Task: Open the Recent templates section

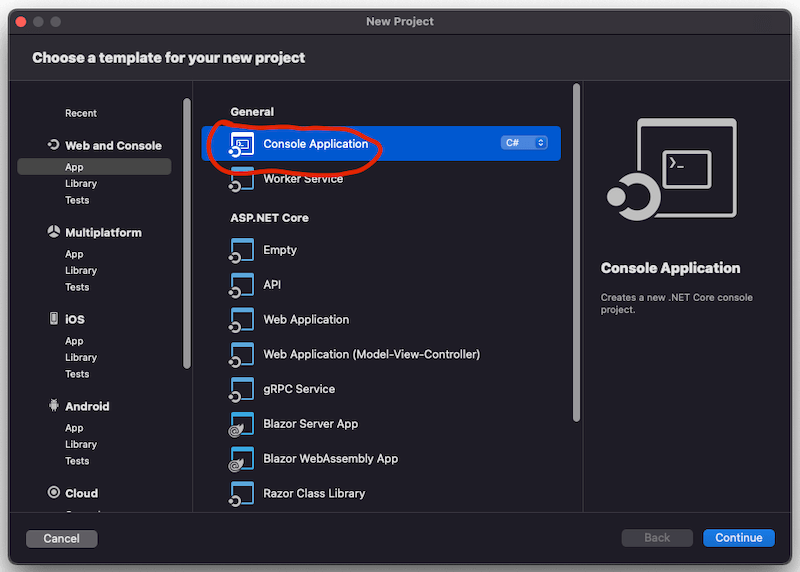Action: pyautogui.click(x=81, y=113)
